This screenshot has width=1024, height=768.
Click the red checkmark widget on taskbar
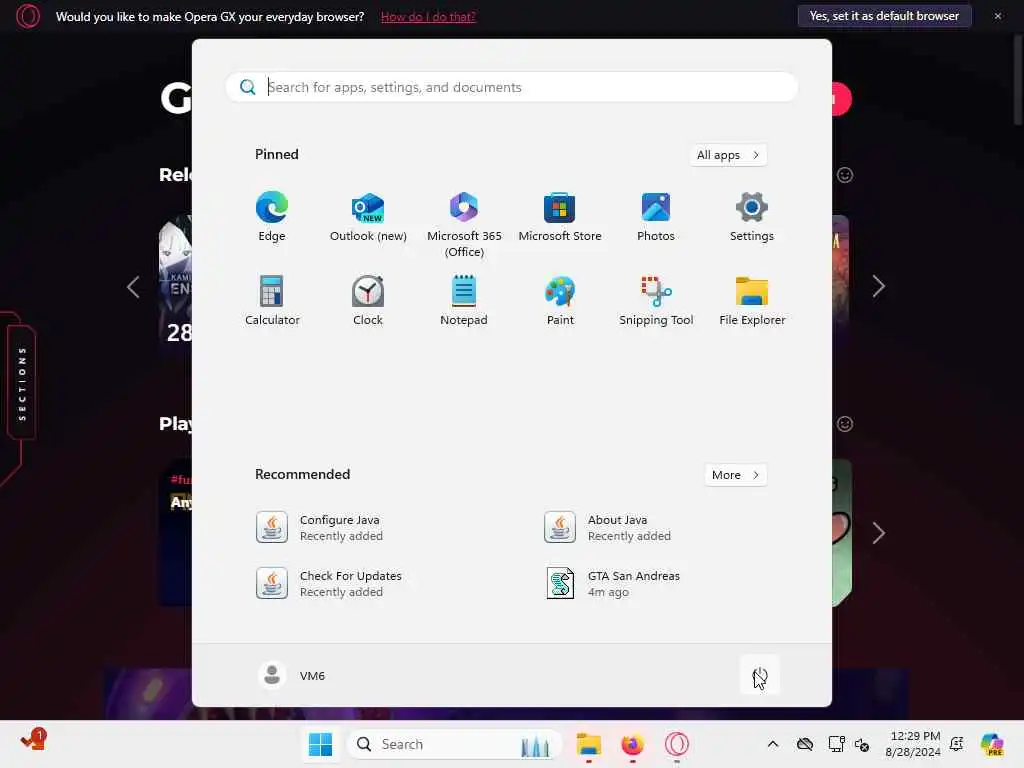pyautogui.click(x=33, y=740)
